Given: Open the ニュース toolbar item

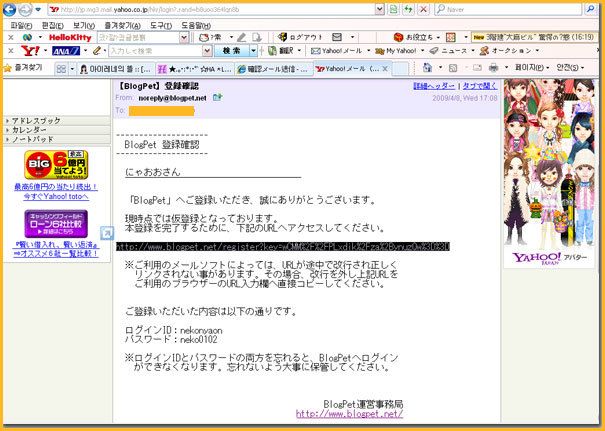Looking at the screenshot, I should coord(448,51).
